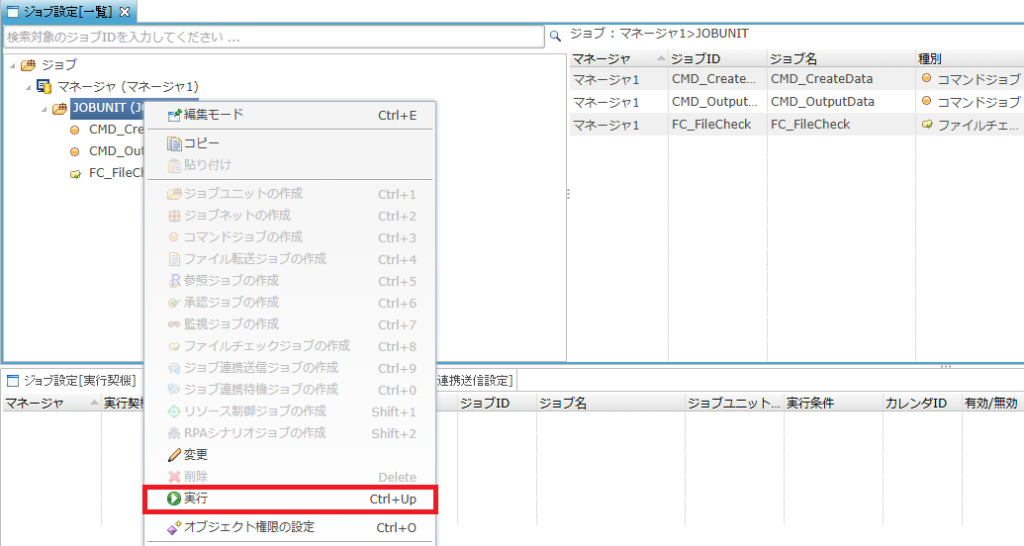Collapse the root ジョブ tree node
This screenshot has height=546, width=1024.
tap(11, 65)
